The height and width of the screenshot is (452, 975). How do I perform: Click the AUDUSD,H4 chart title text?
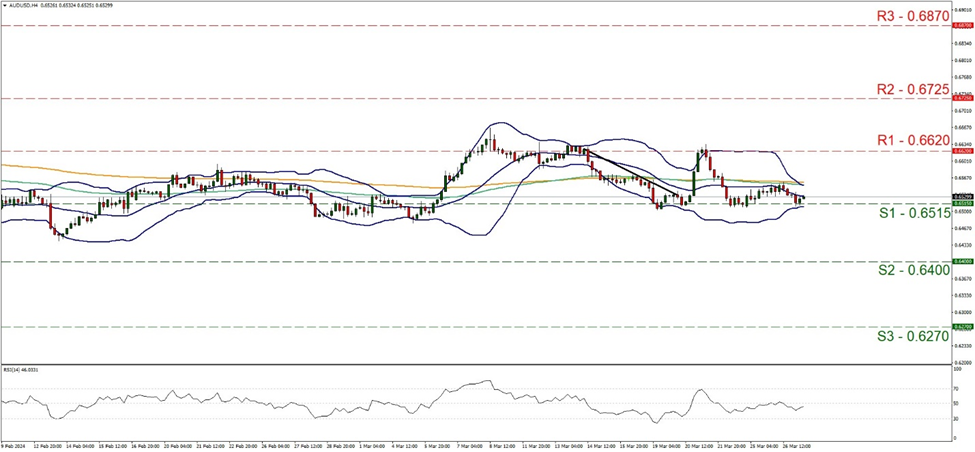[22, 4]
